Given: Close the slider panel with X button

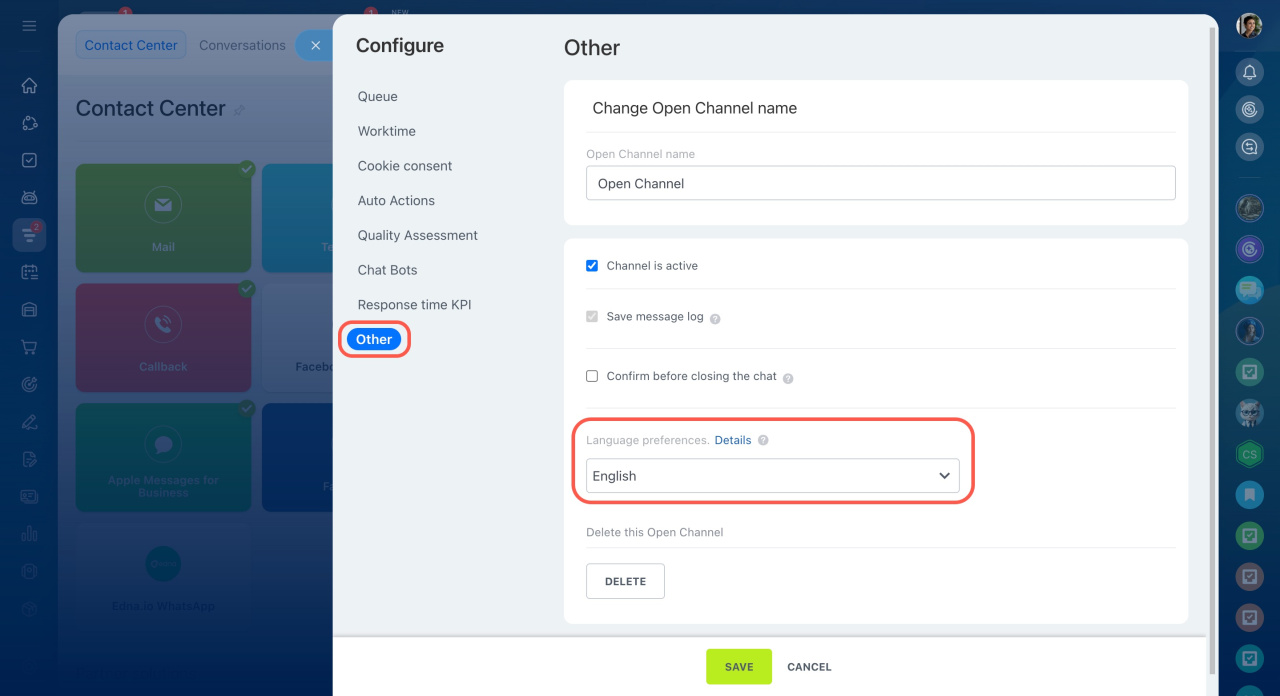Looking at the screenshot, I should [315, 45].
